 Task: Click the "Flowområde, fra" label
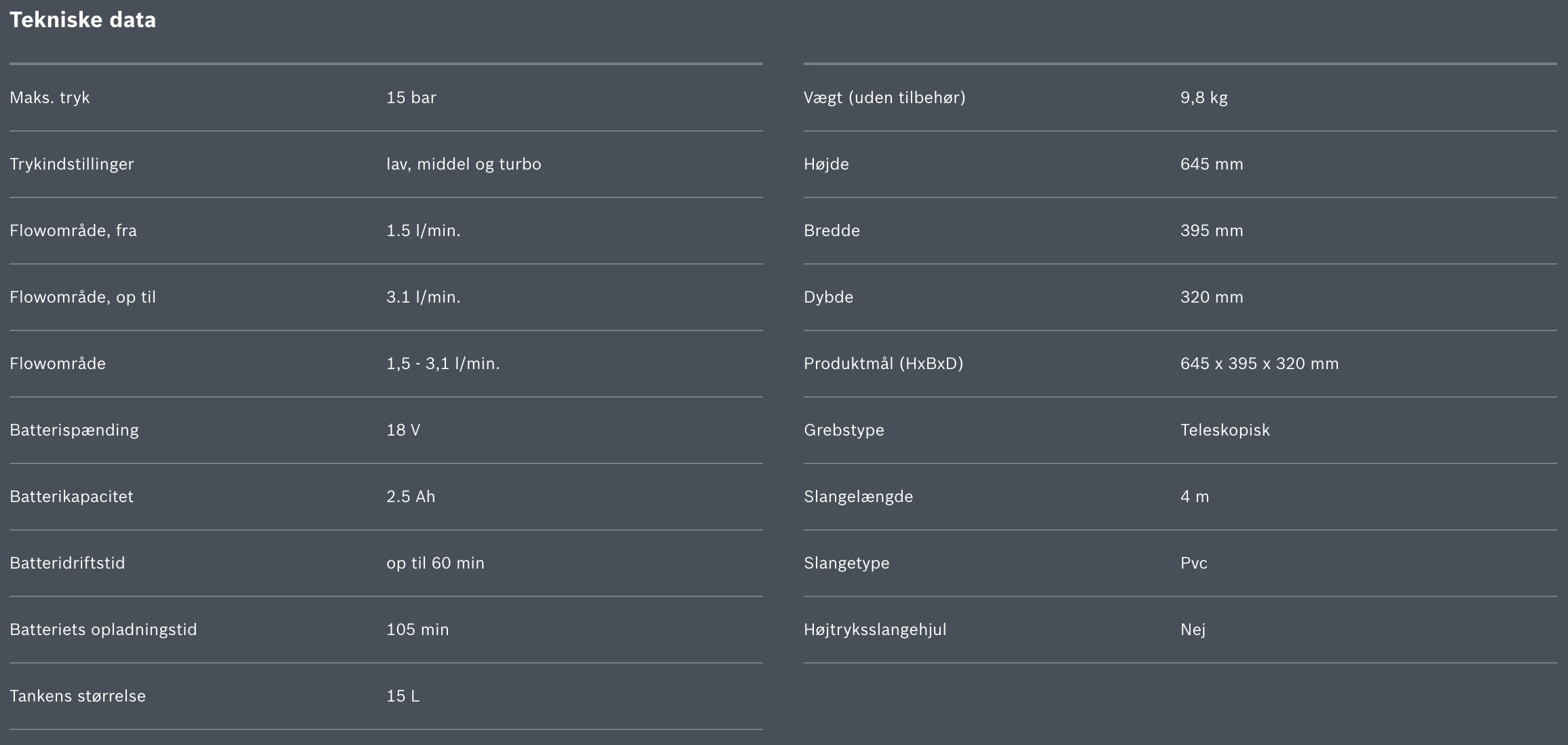coord(73,231)
